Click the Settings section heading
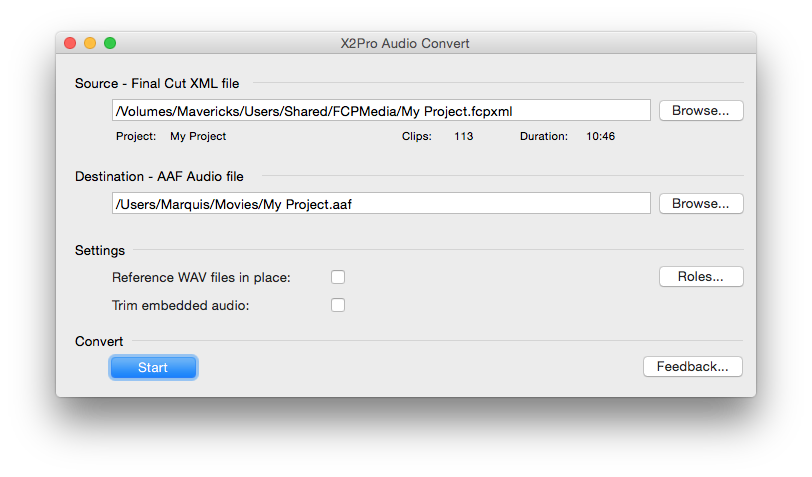The height and width of the screenshot is (477, 812). [x=100, y=250]
